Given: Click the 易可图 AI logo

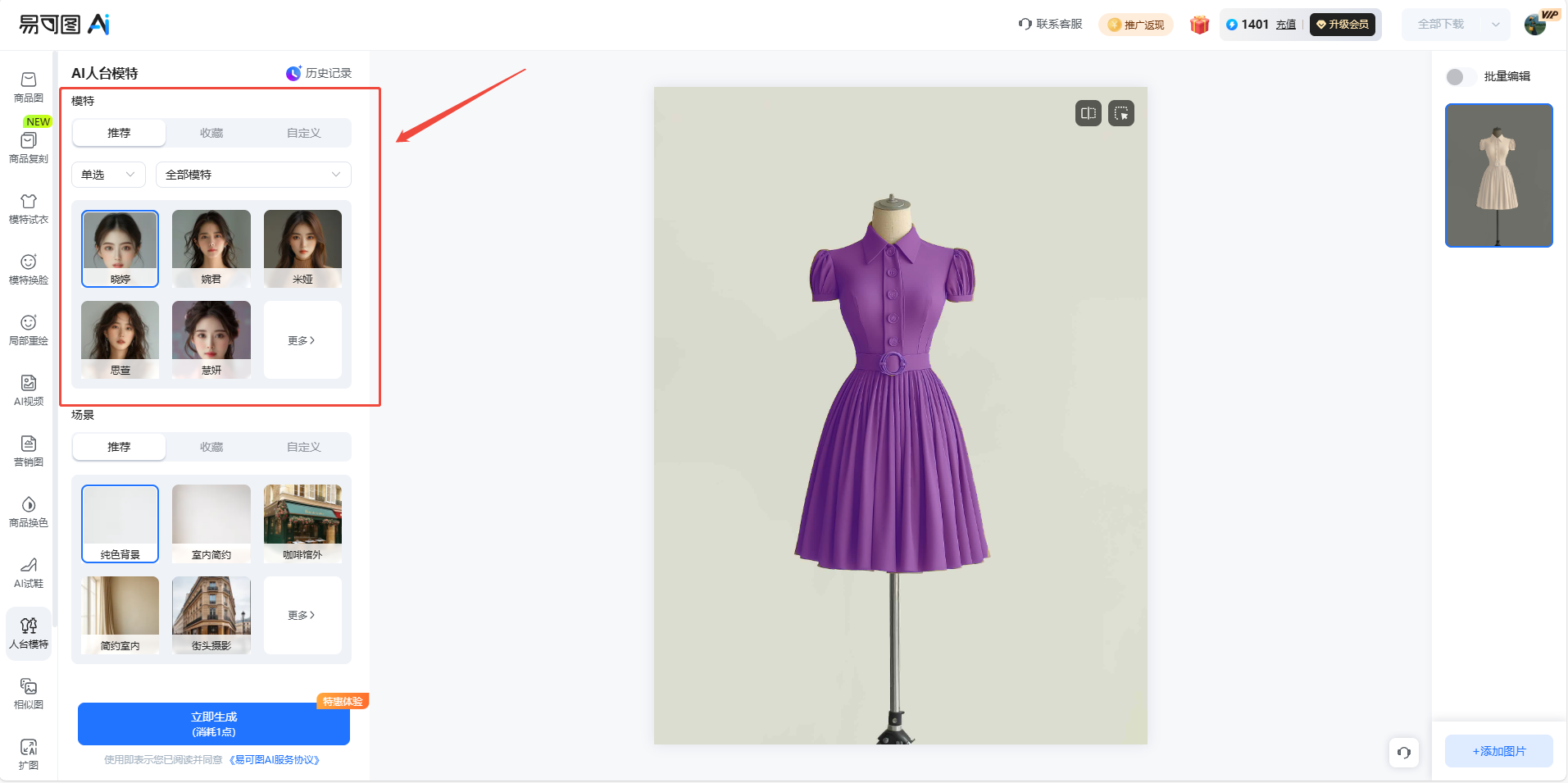Looking at the screenshot, I should 65,25.
